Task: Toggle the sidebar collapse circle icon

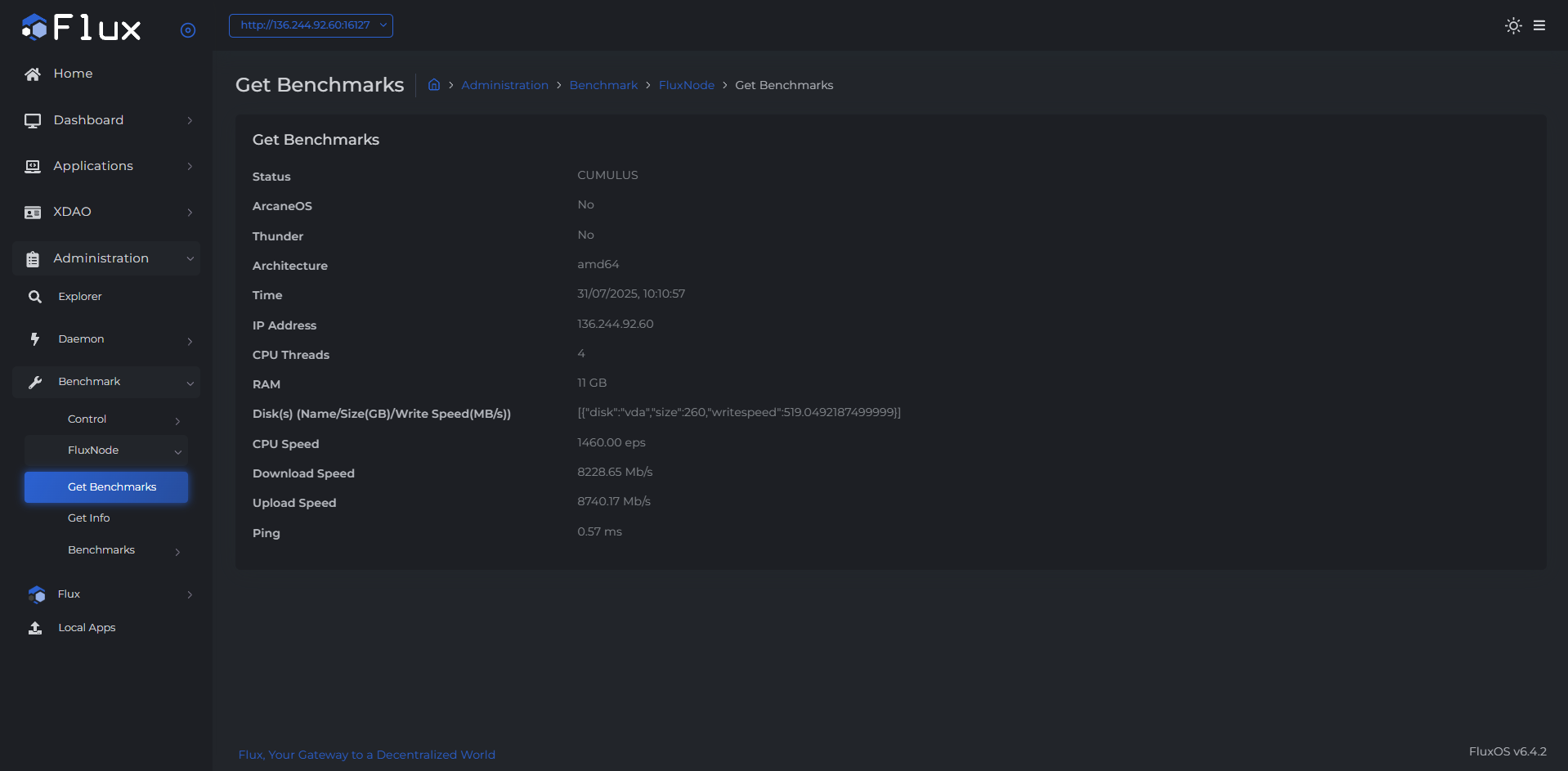Action: click(188, 30)
